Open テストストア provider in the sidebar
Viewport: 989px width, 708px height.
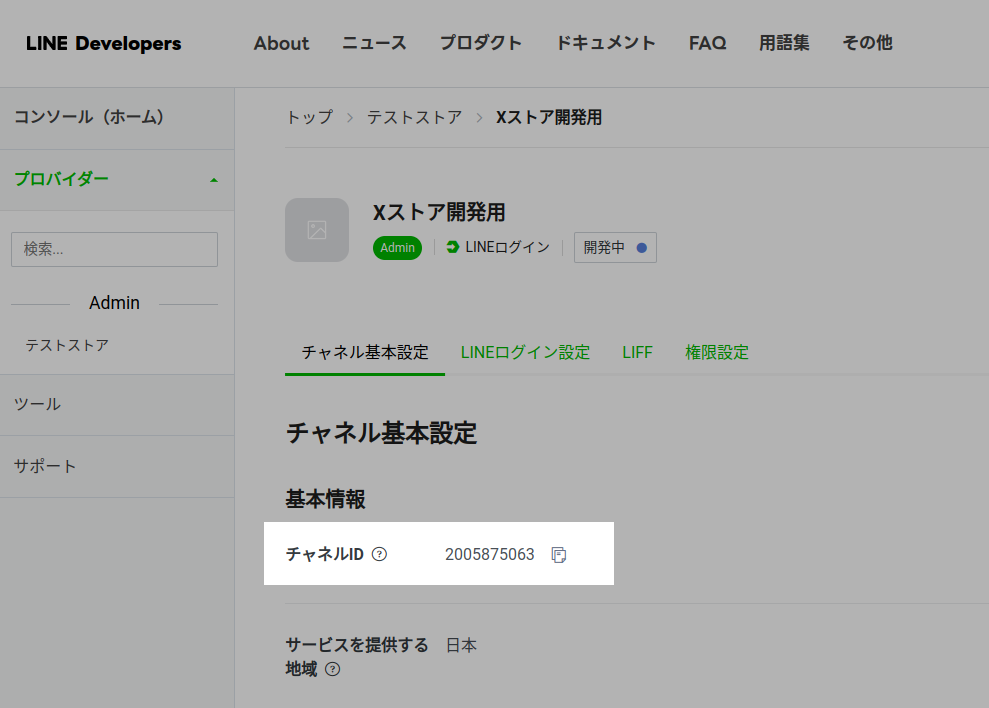(x=67, y=345)
